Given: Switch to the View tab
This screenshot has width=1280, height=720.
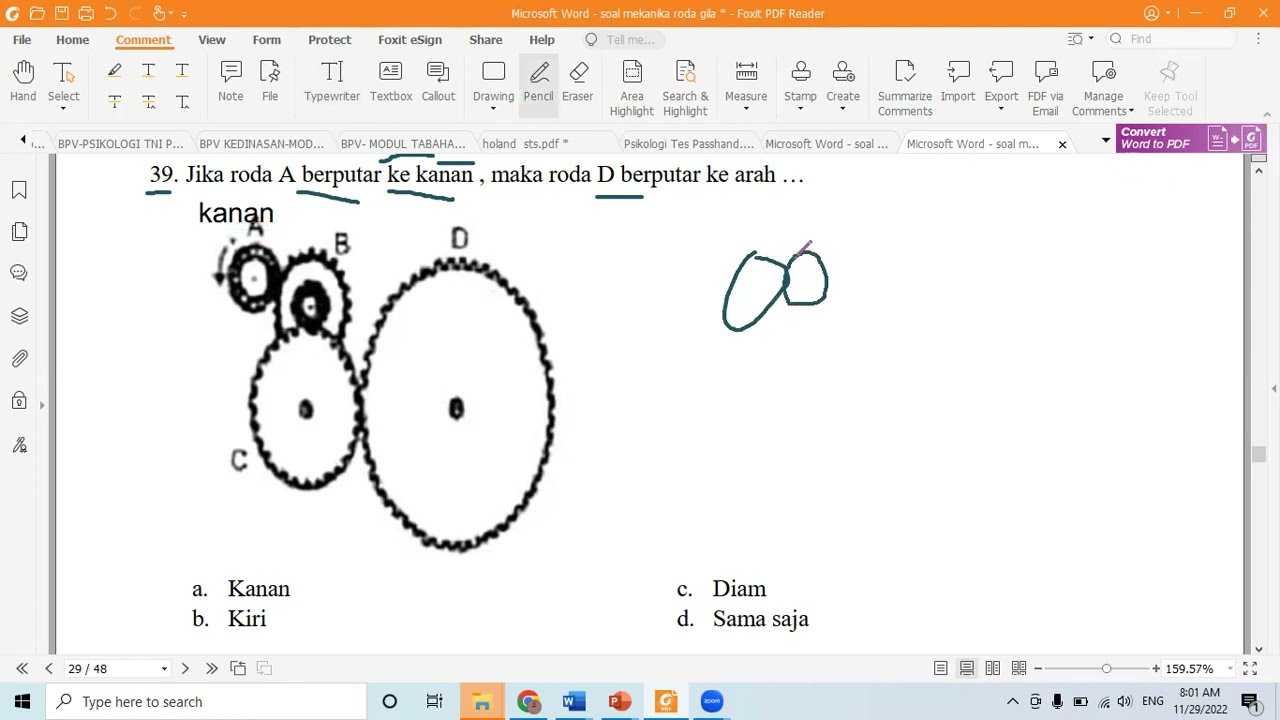Looking at the screenshot, I should pyautogui.click(x=212, y=39).
